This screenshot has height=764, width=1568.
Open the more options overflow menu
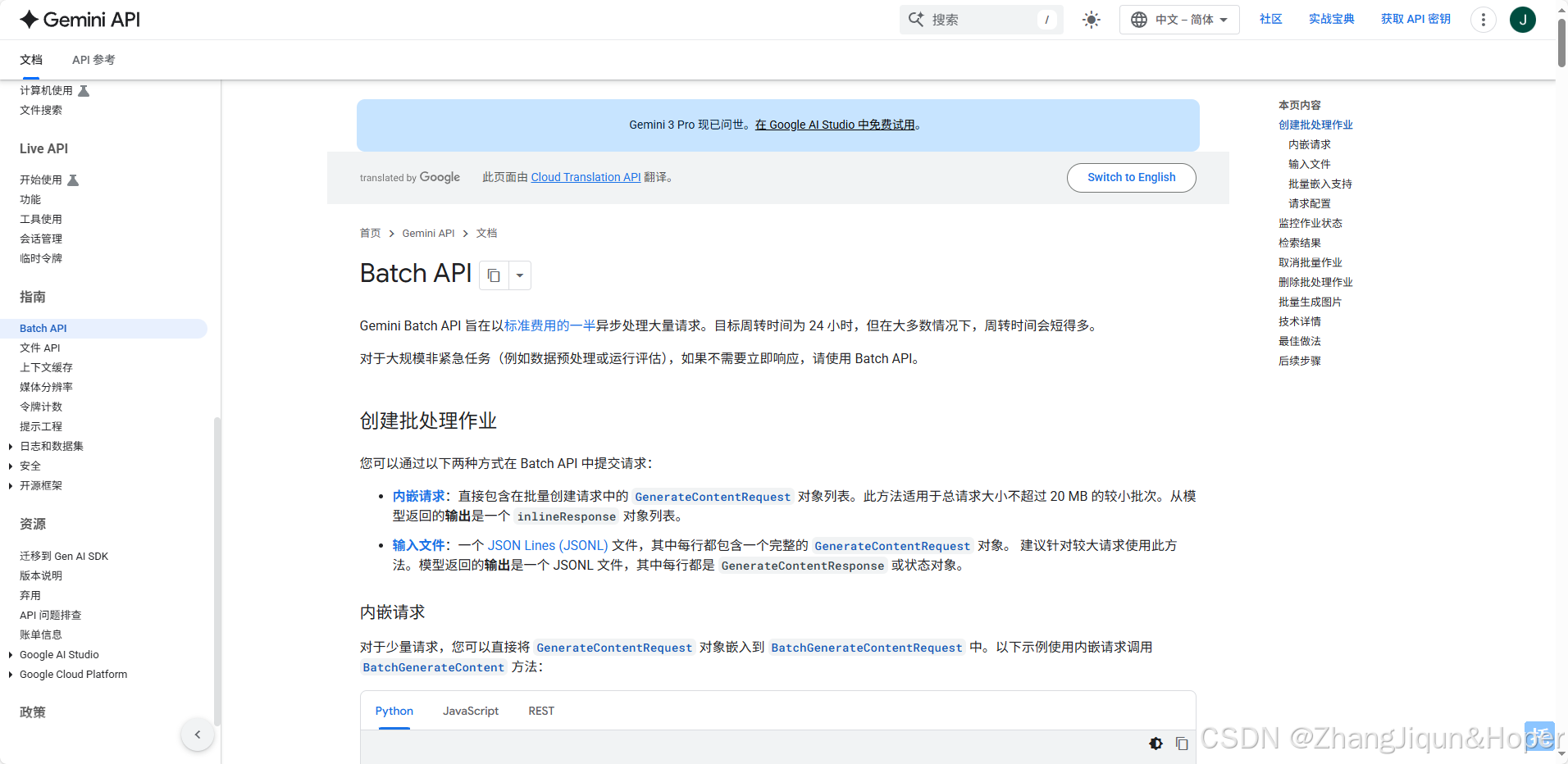click(x=1482, y=19)
